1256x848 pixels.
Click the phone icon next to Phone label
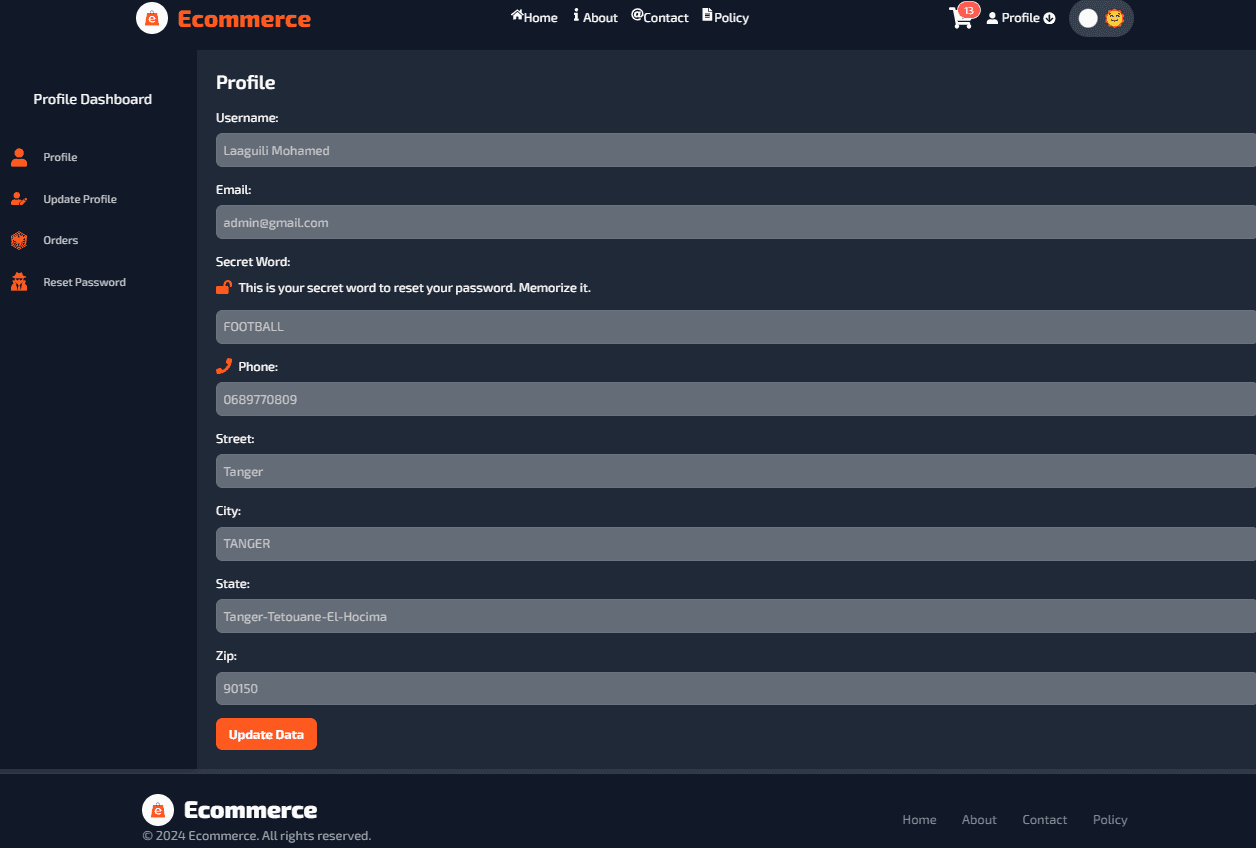tap(223, 365)
